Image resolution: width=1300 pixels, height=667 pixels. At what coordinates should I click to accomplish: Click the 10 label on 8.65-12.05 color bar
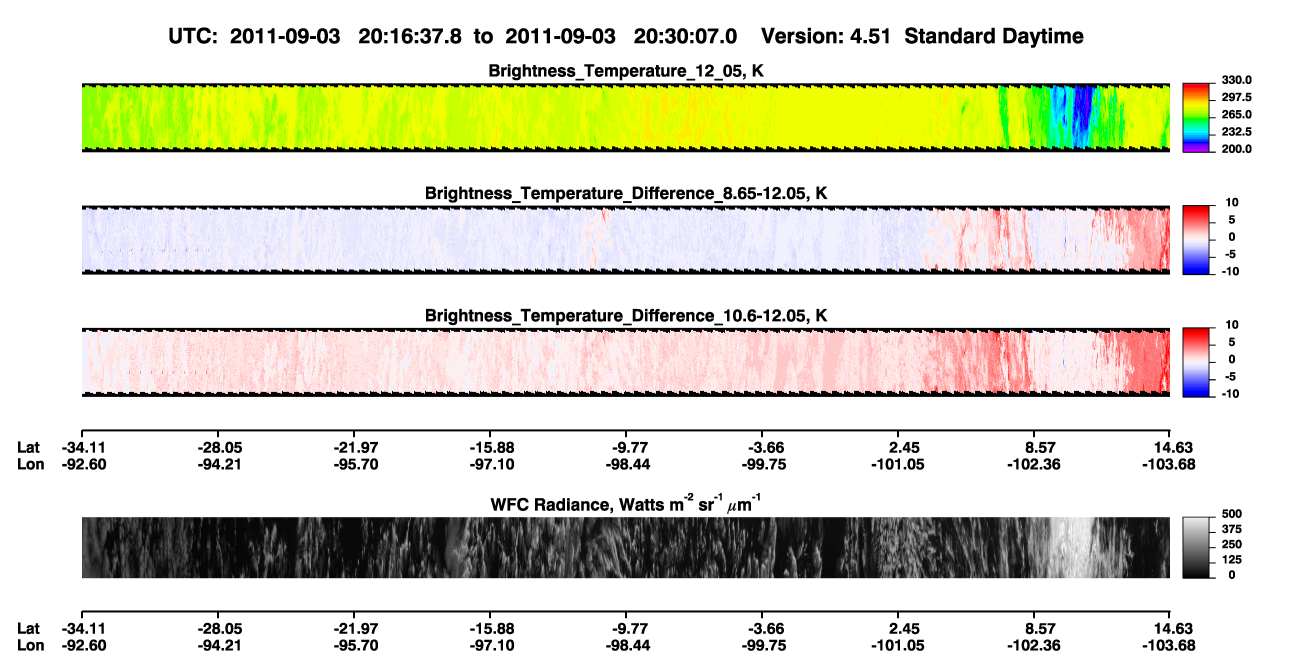click(x=1232, y=202)
